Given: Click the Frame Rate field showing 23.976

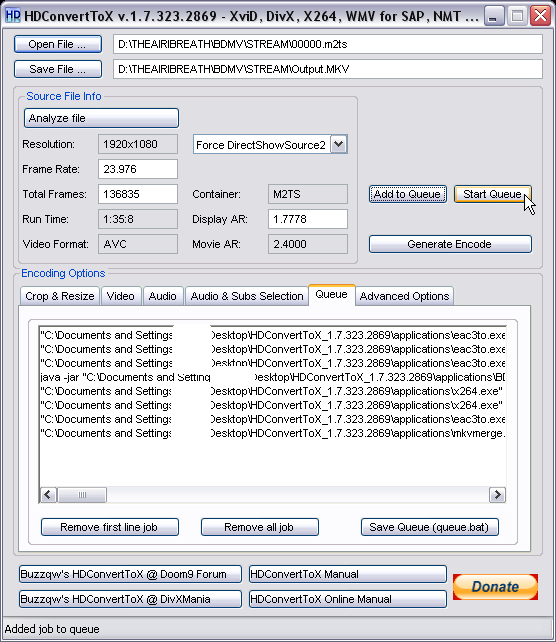Looking at the screenshot, I should point(138,169).
